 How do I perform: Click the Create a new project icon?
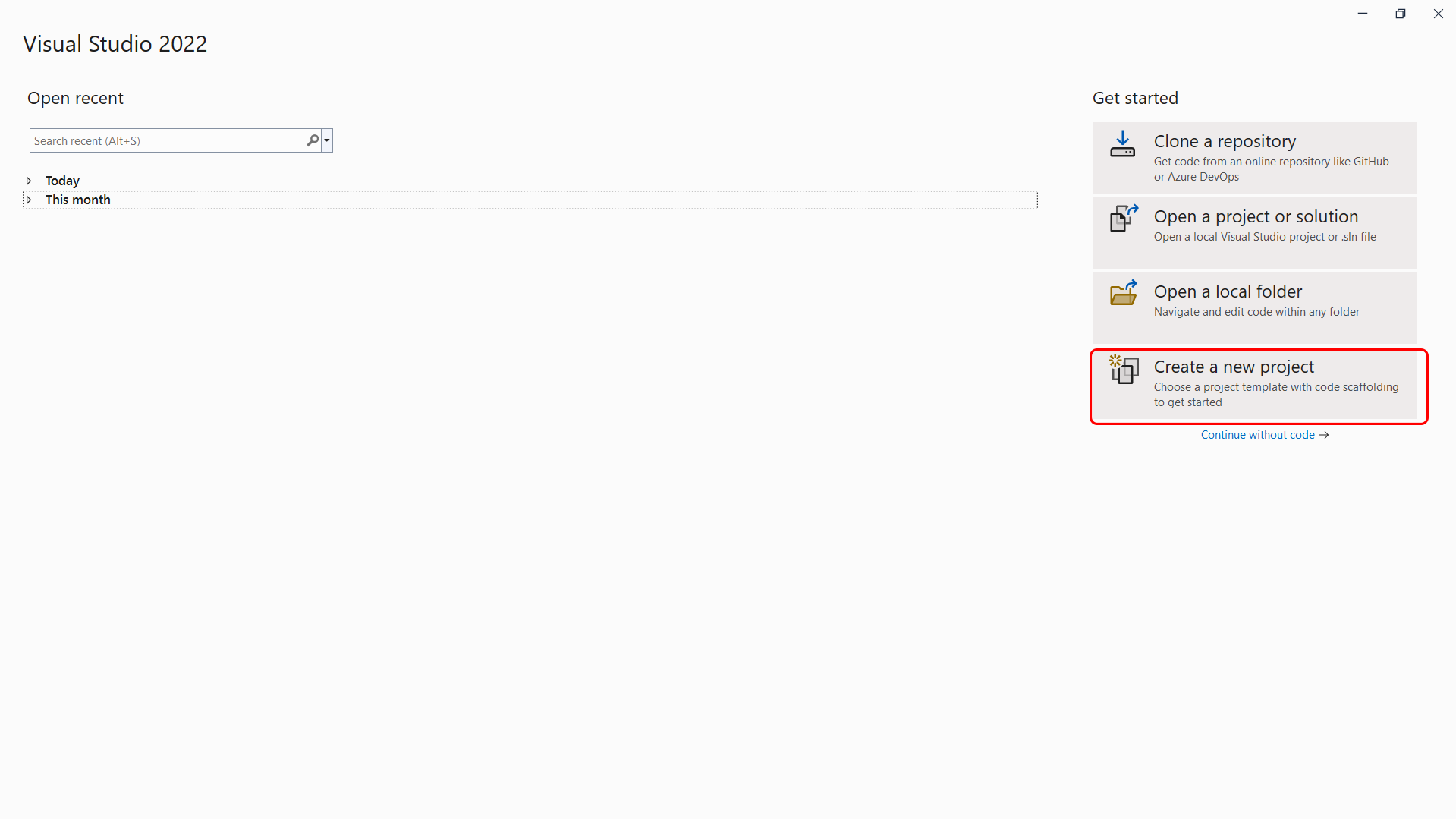pos(1124,369)
